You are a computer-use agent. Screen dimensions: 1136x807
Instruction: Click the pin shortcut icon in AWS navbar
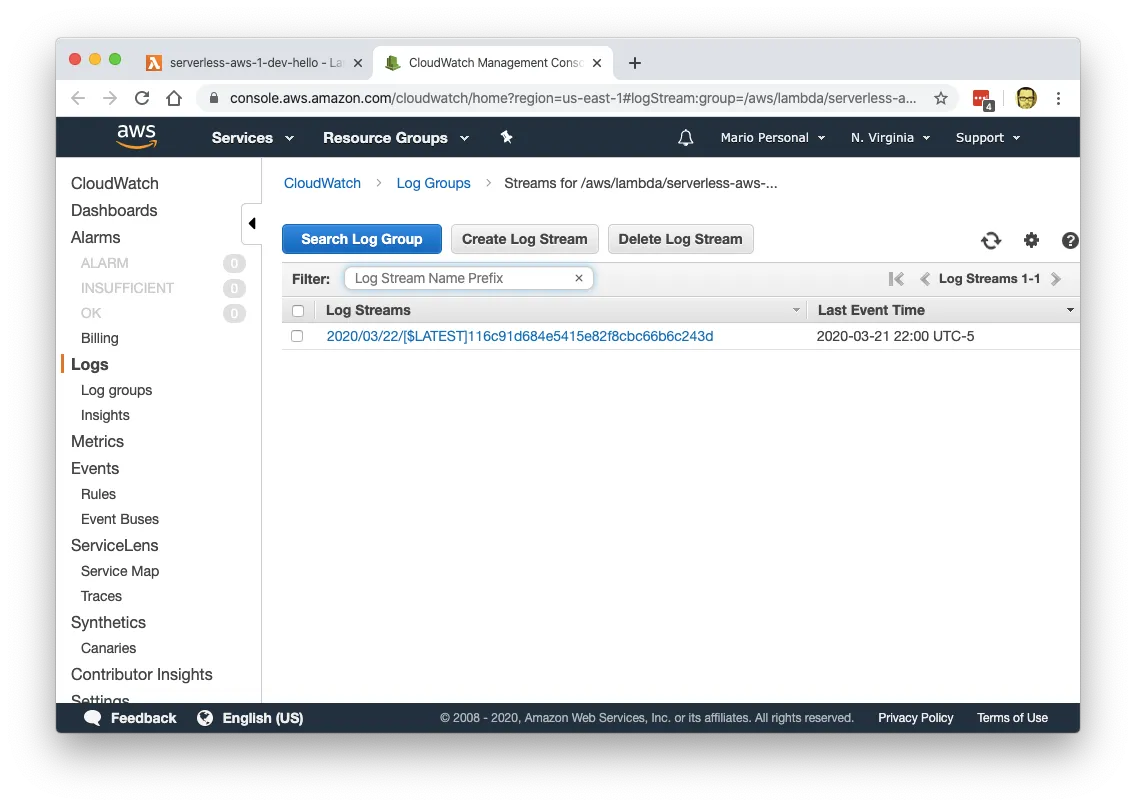coord(506,137)
